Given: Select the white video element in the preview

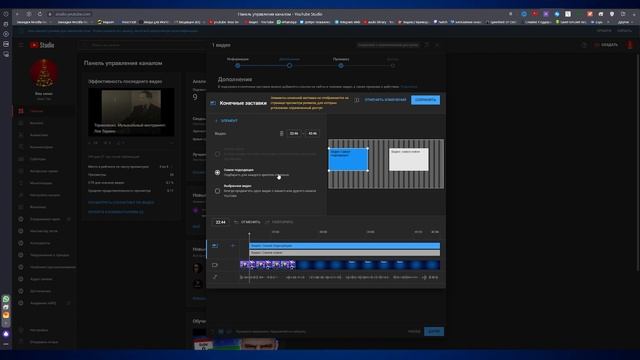Looking at the screenshot, I should pos(409,160).
